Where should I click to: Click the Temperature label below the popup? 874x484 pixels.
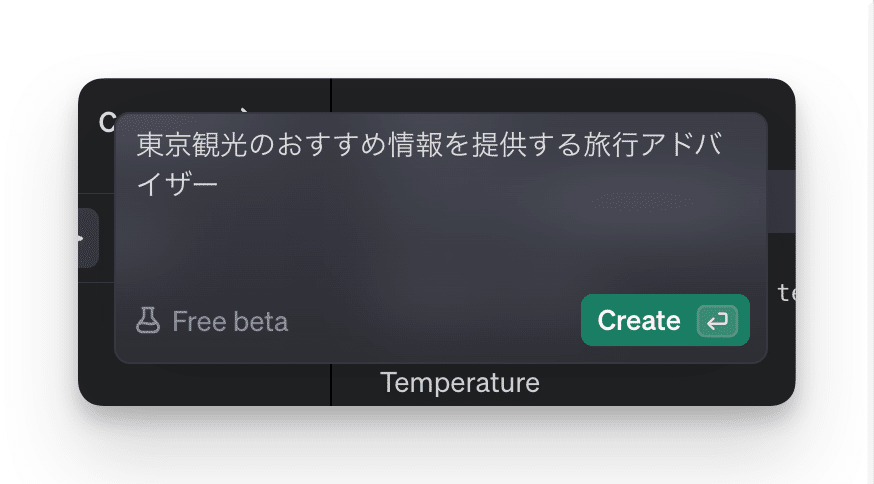(x=460, y=383)
